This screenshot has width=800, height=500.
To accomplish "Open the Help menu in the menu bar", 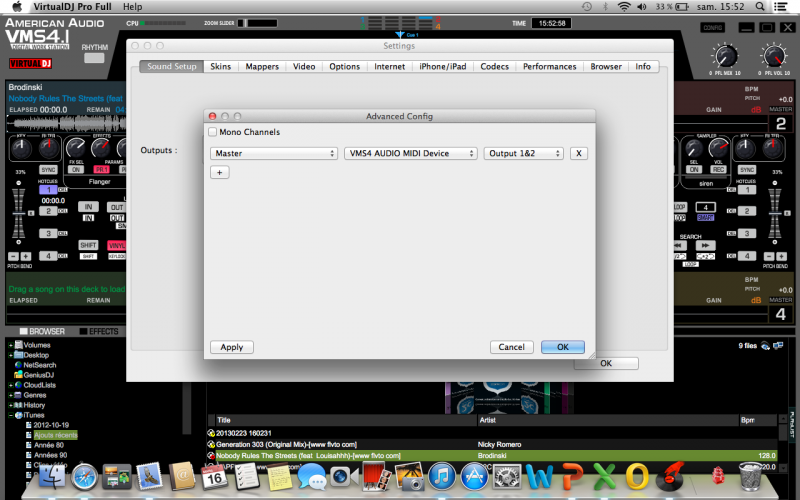I will pos(133,7).
